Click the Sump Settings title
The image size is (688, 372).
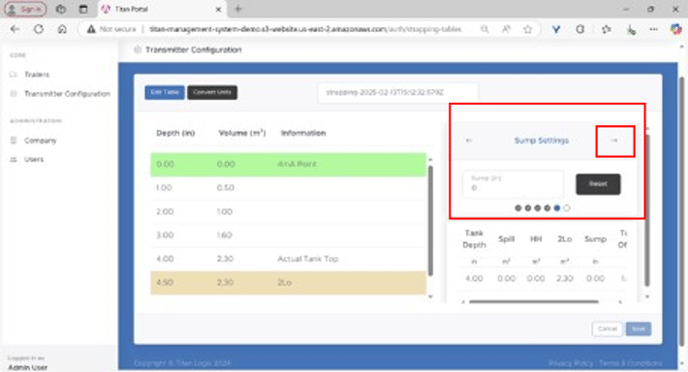point(541,140)
